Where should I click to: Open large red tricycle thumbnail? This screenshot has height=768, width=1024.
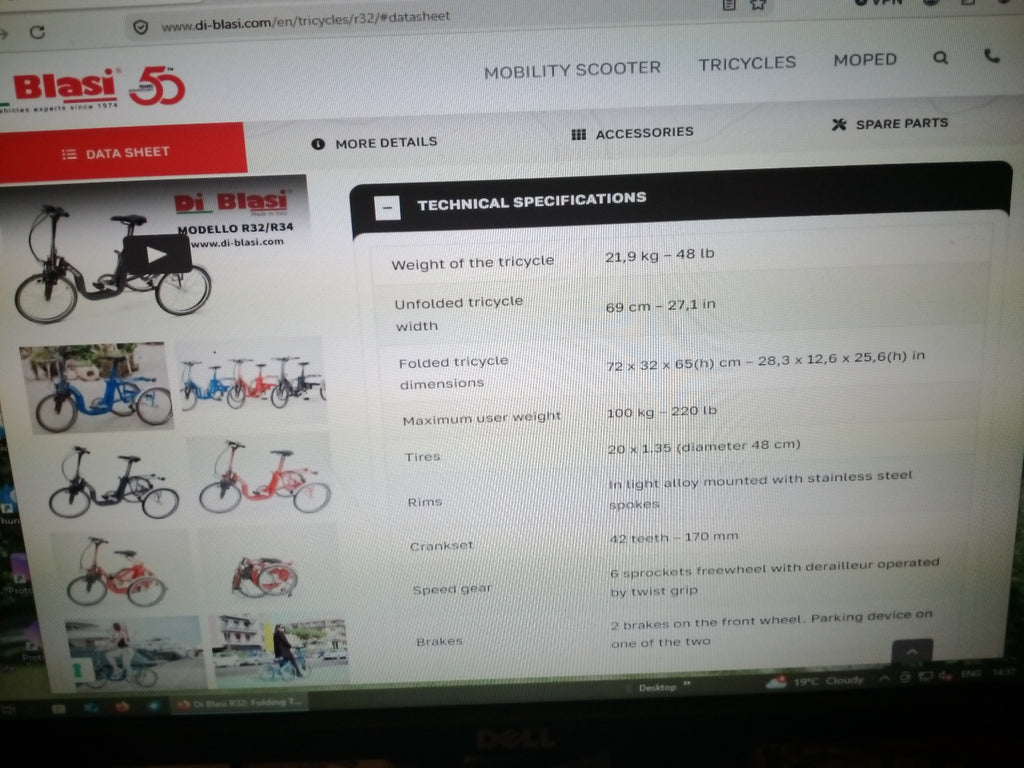[263, 478]
